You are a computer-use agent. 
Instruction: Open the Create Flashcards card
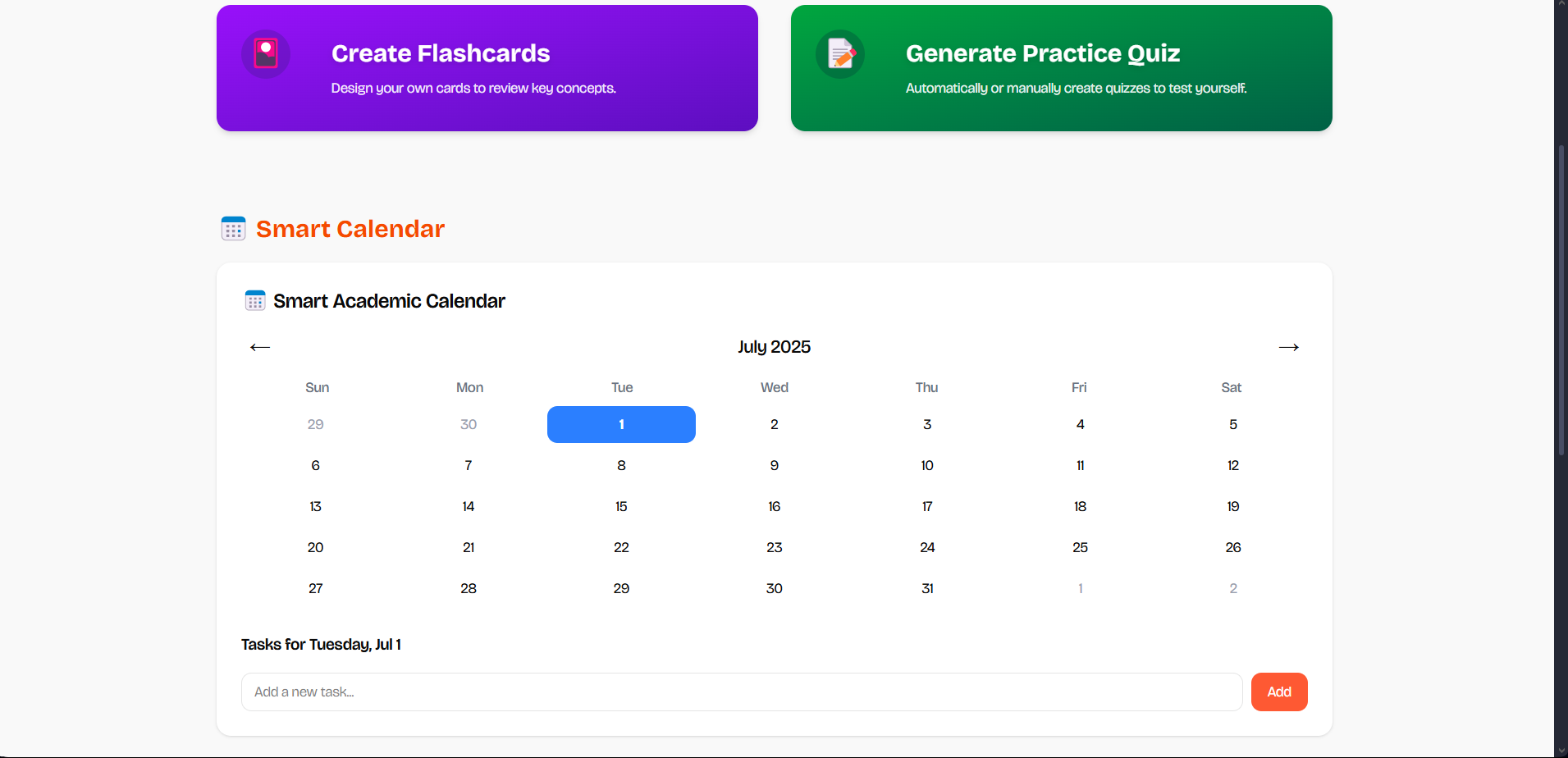click(487, 68)
